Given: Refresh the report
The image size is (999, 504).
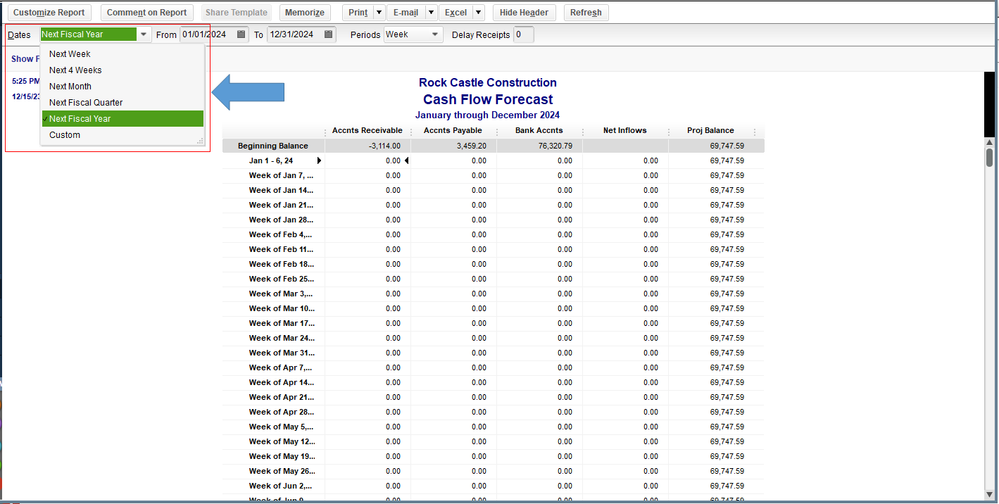Looking at the screenshot, I should 586,13.
